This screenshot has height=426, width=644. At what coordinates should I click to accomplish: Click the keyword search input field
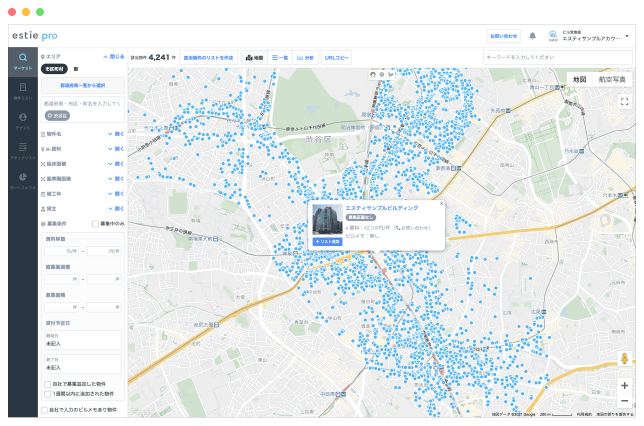(x=556, y=58)
